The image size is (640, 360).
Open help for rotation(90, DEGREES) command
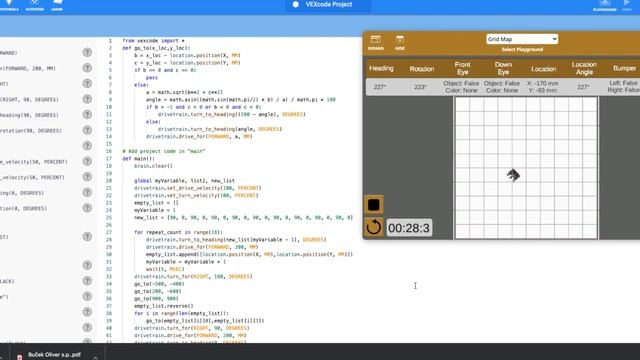point(87,130)
